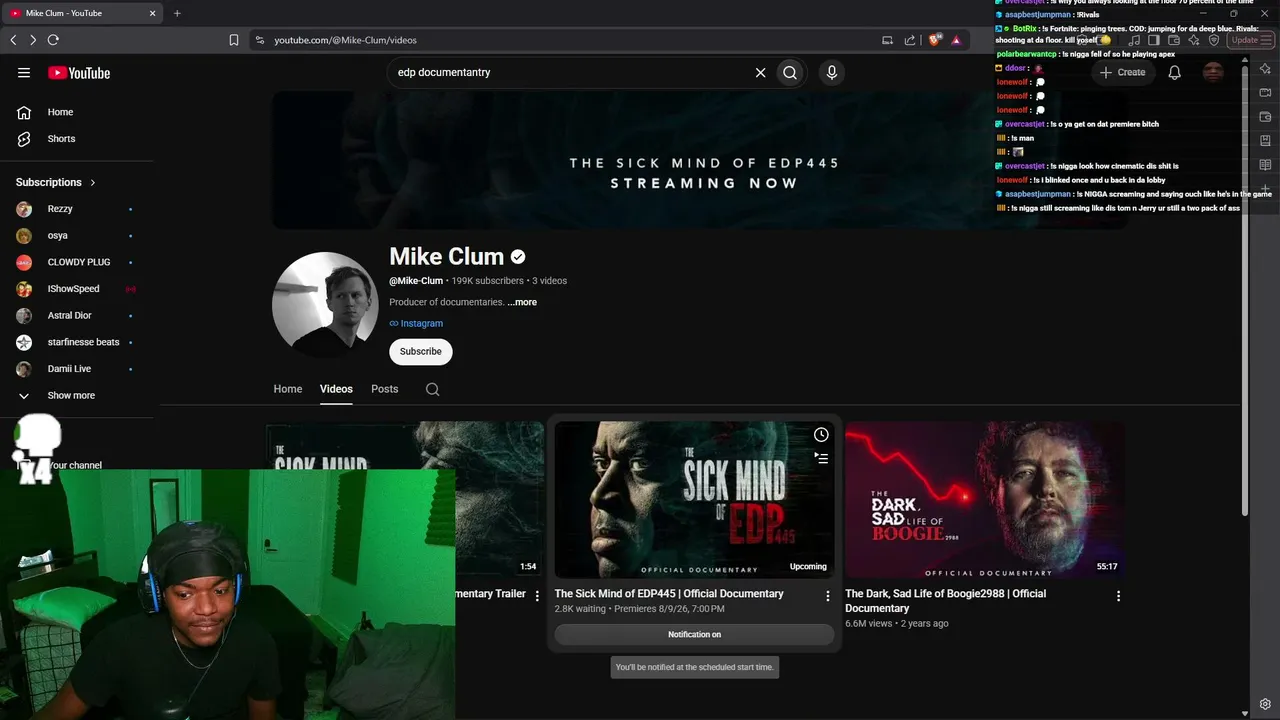This screenshot has height=720, width=1280.
Task: Open the channel Posts tab
Action: [385, 389]
